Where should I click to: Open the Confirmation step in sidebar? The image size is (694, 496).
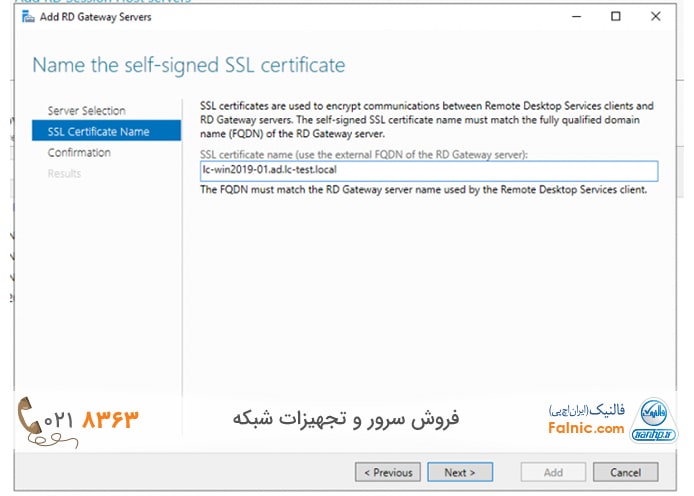[79, 153]
